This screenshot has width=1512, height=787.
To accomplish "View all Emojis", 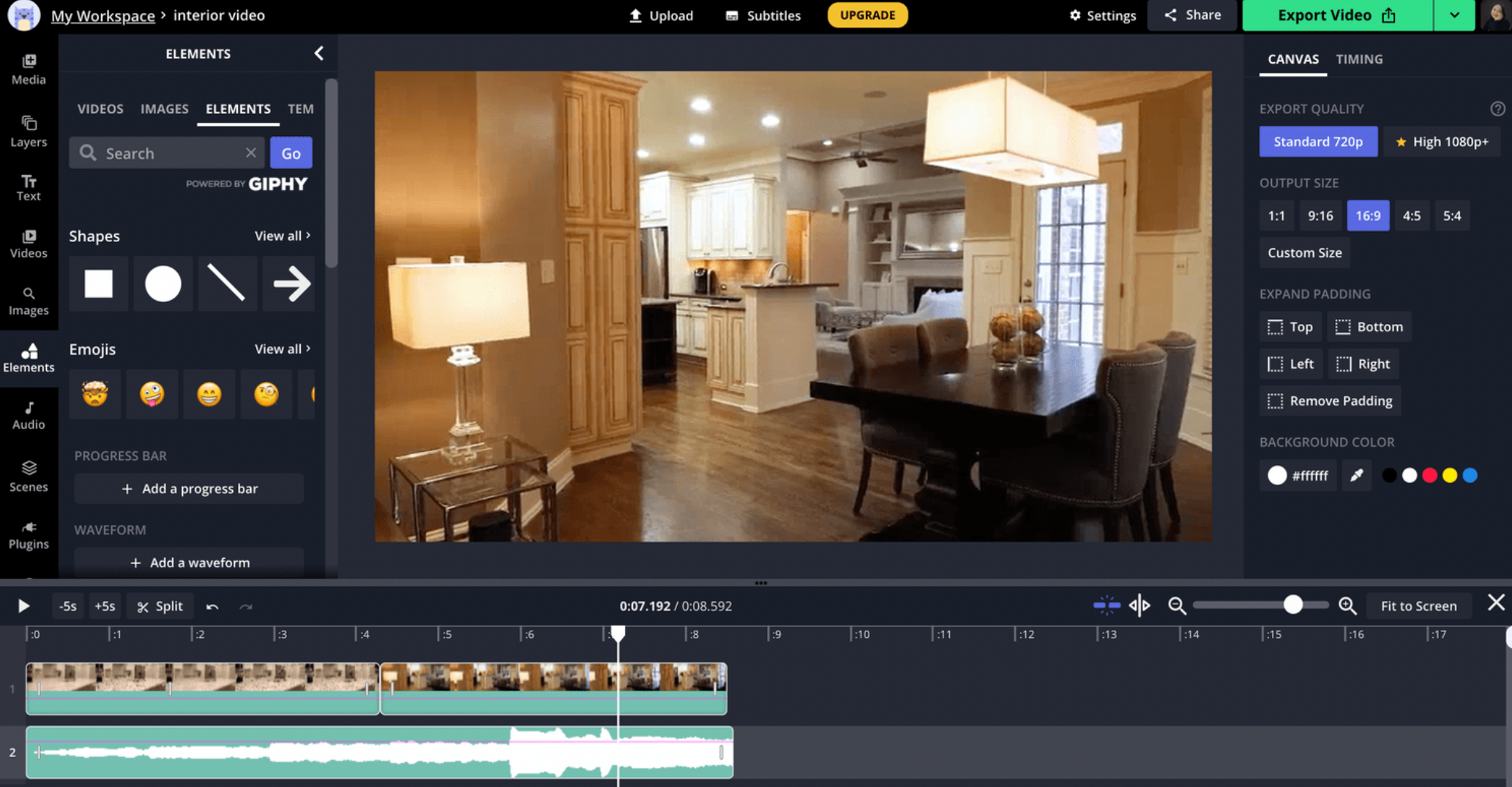I will click(282, 349).
